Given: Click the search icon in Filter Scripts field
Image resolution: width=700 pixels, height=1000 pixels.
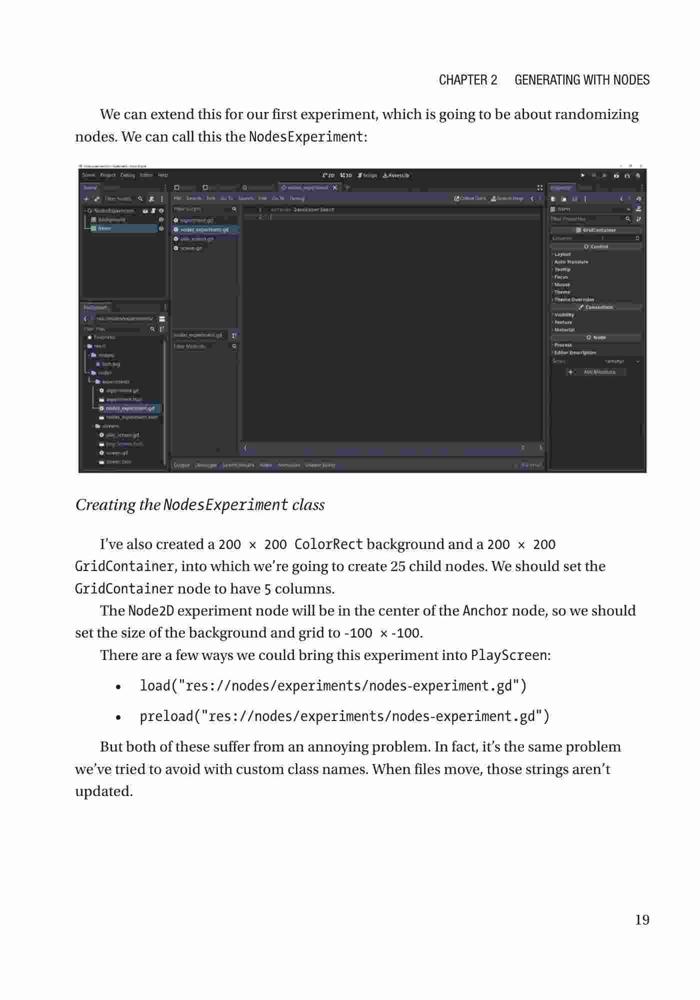Looking at the screenshot, I should coord(234,209).
